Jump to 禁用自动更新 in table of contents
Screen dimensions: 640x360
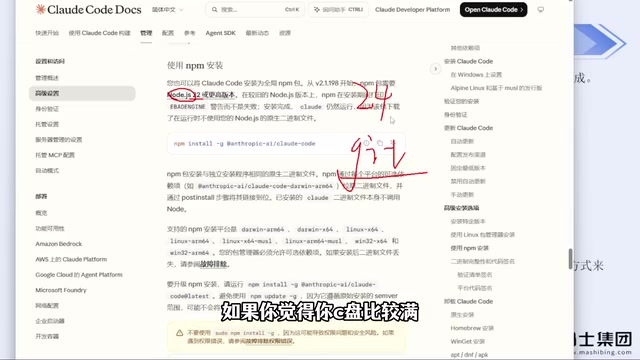tap(468, 181)
